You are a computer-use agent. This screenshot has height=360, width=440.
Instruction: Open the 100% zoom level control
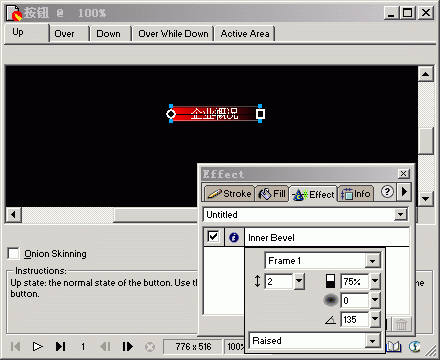[235, 347]
